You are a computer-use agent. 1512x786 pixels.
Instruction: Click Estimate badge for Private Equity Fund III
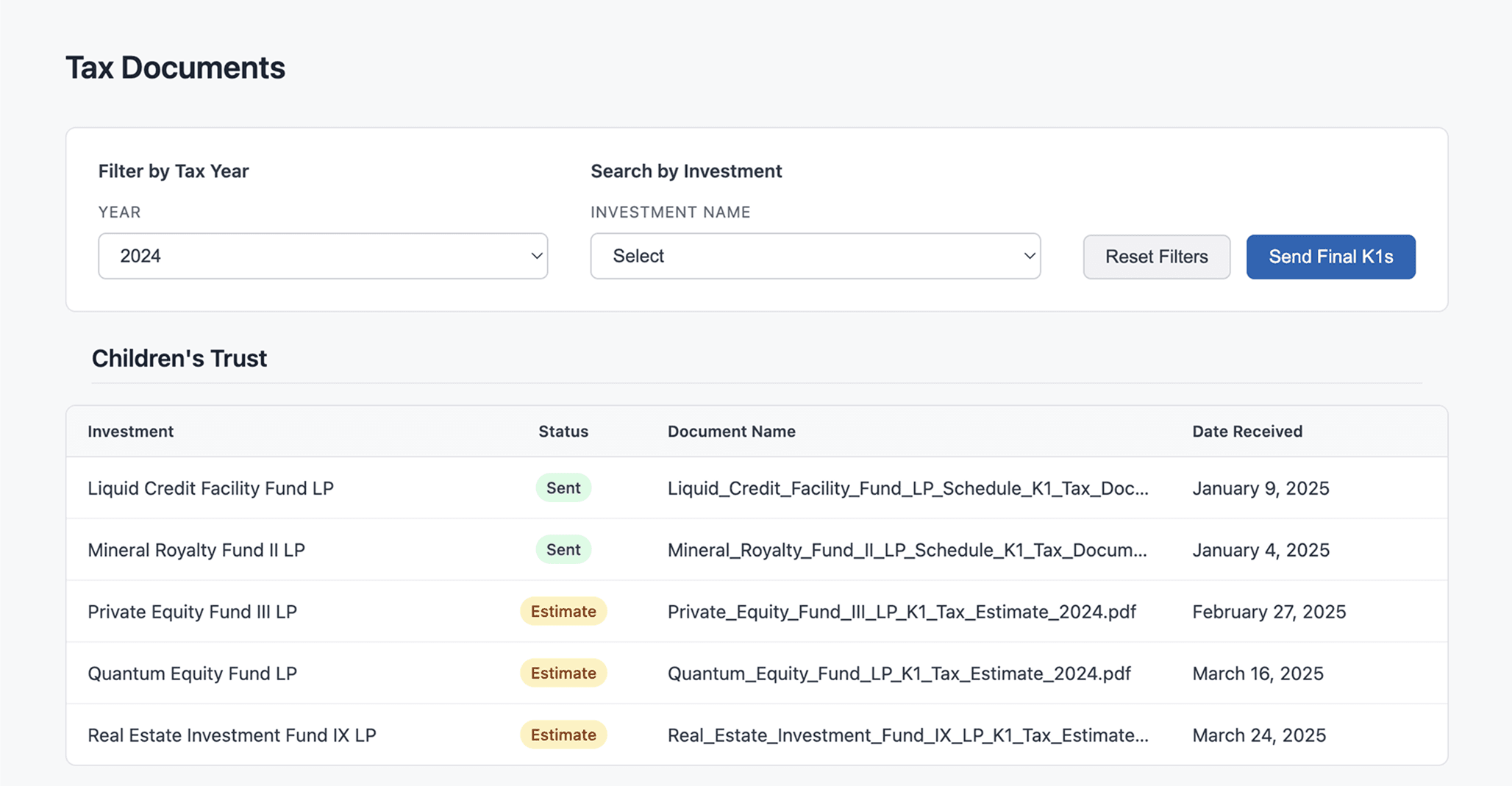click(x=563, y=611)
